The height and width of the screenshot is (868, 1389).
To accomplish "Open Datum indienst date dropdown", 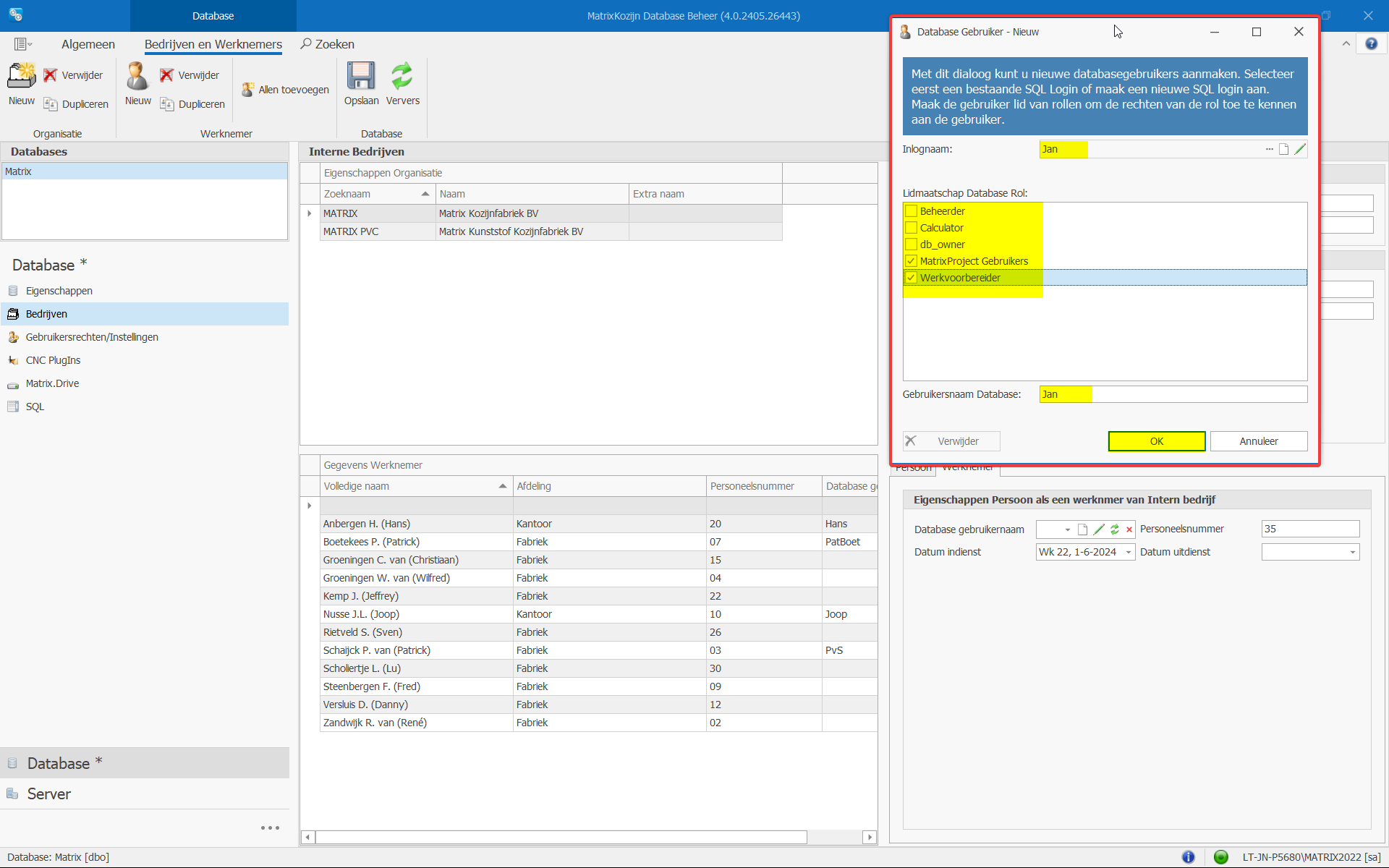I will pyautogui.click(x=1128, y=552).
